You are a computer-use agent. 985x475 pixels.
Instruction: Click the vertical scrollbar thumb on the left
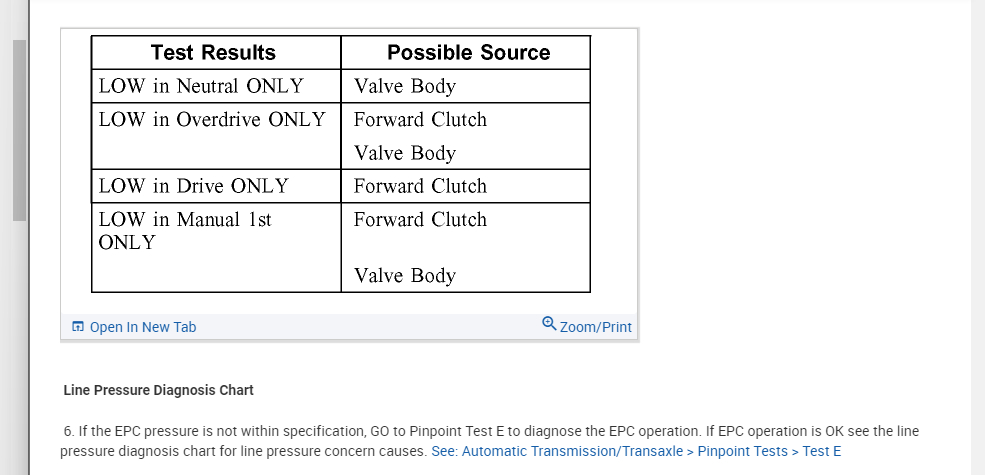19,130
